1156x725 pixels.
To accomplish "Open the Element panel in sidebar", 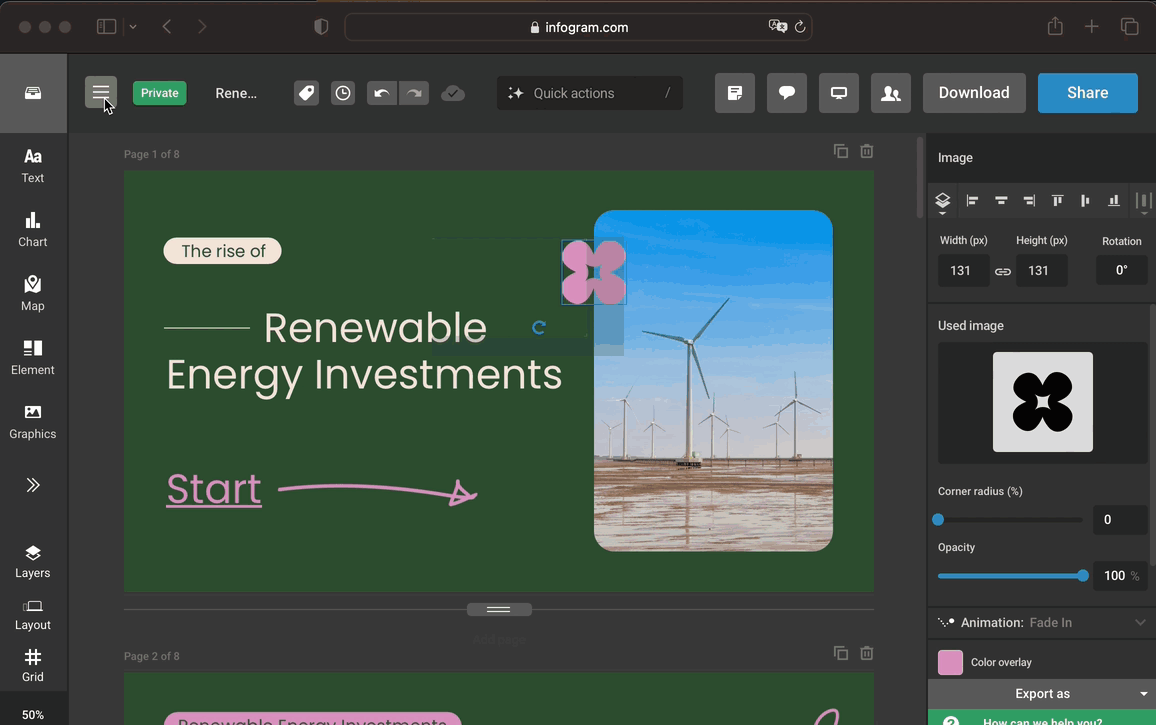I will pyautogui.click(x=32, y=358).
